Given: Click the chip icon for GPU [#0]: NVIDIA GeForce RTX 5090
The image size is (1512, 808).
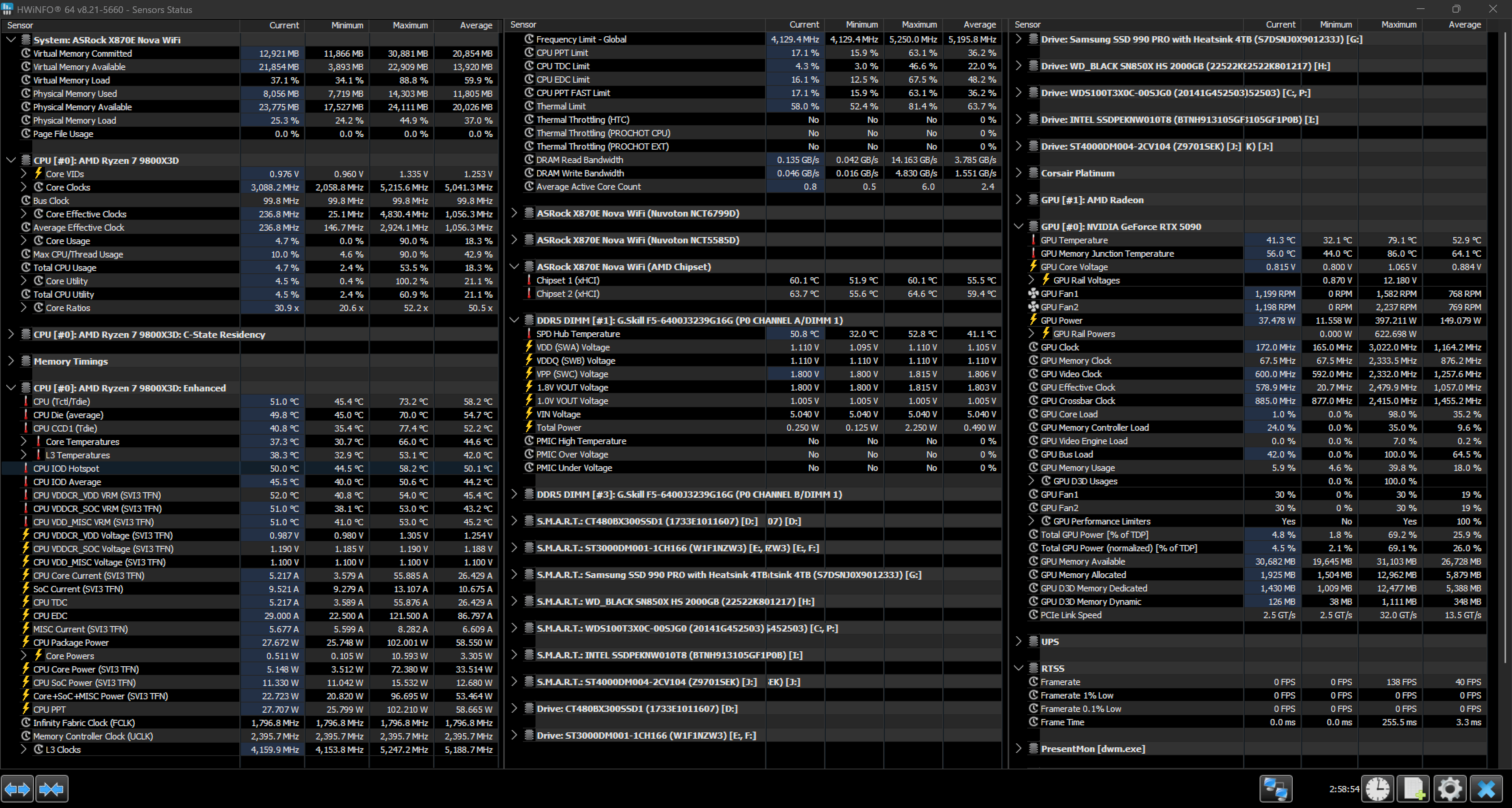Looking at the screenshot, I should click(x=1034, y=226).
